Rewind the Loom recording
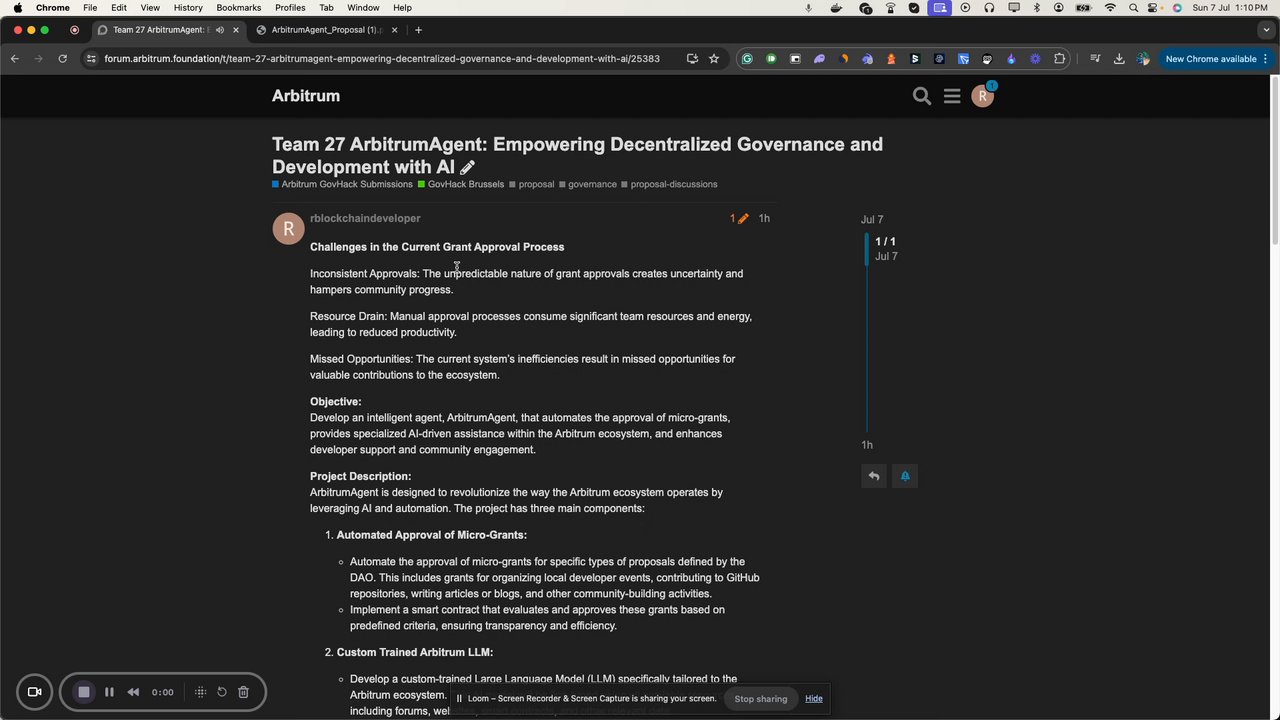Image resolution: width=1280 pixels, height=720 pixels. (133, 692)
